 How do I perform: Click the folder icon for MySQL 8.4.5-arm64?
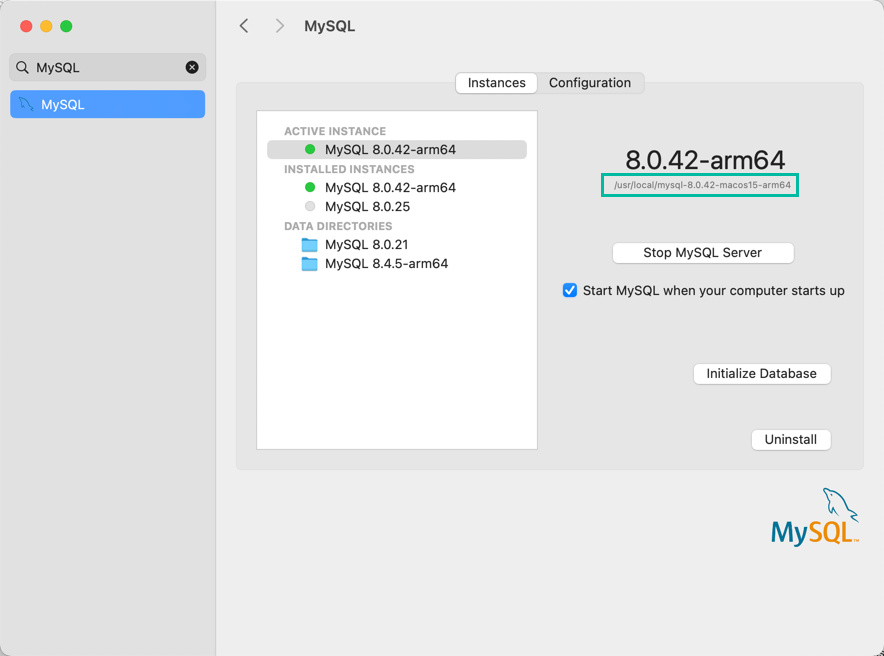coord(310,264)
